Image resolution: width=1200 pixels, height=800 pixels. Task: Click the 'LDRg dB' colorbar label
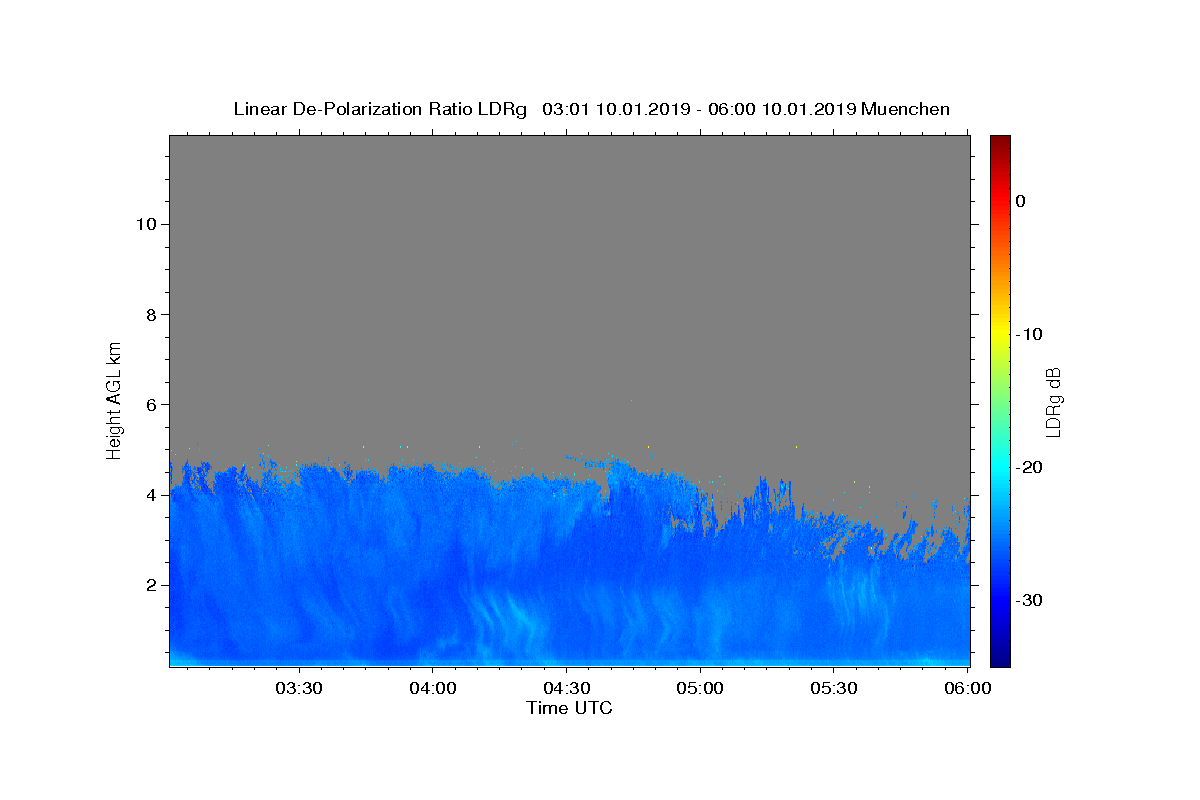(x=1053, y=401)
